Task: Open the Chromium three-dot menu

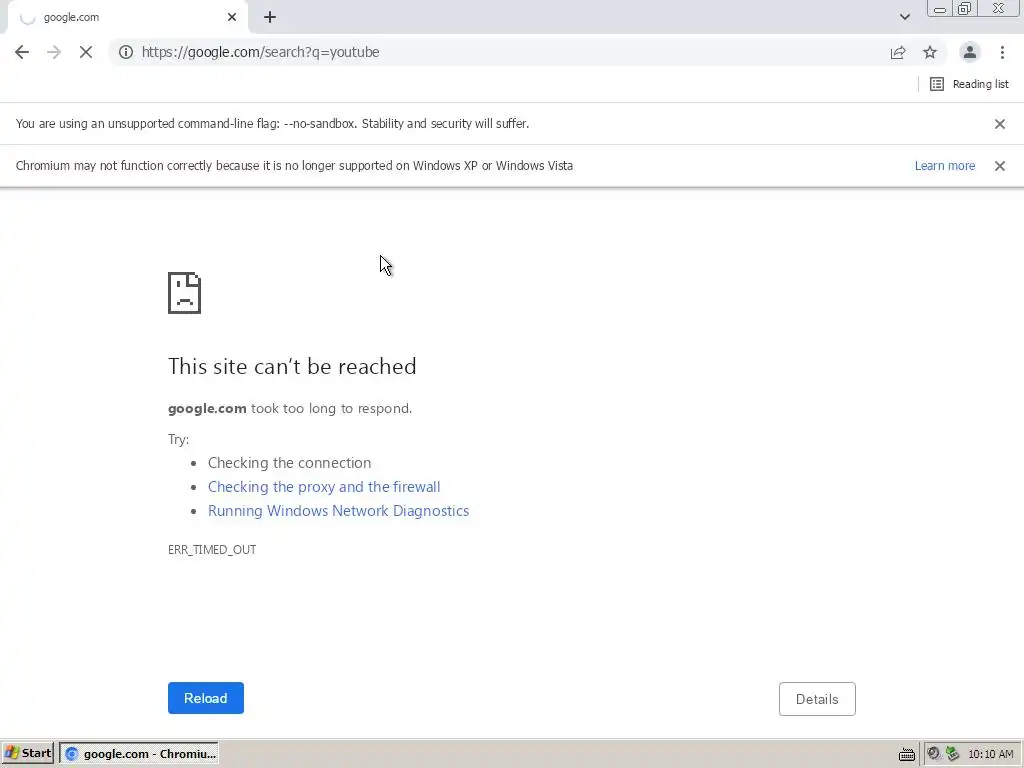Action: click(x=1002, y=52)
